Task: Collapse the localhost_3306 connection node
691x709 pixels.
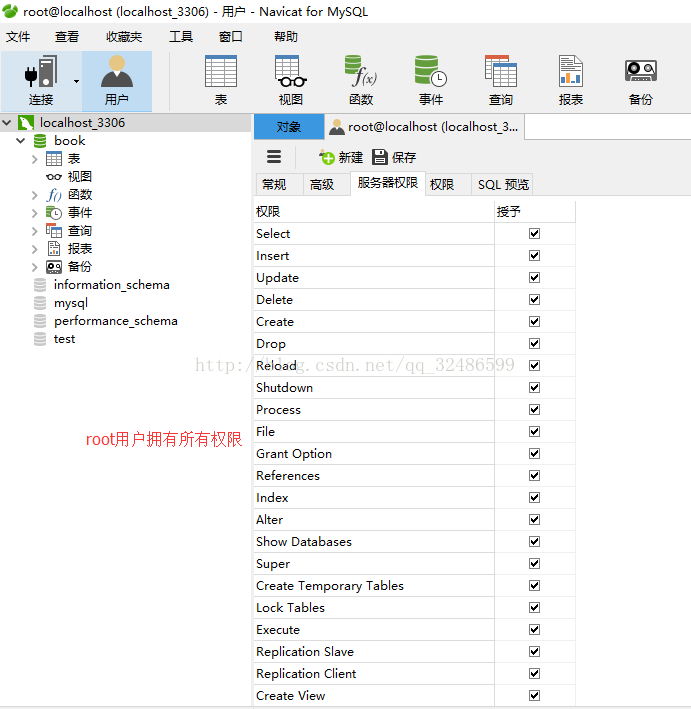Action: [x=7, y=123]
